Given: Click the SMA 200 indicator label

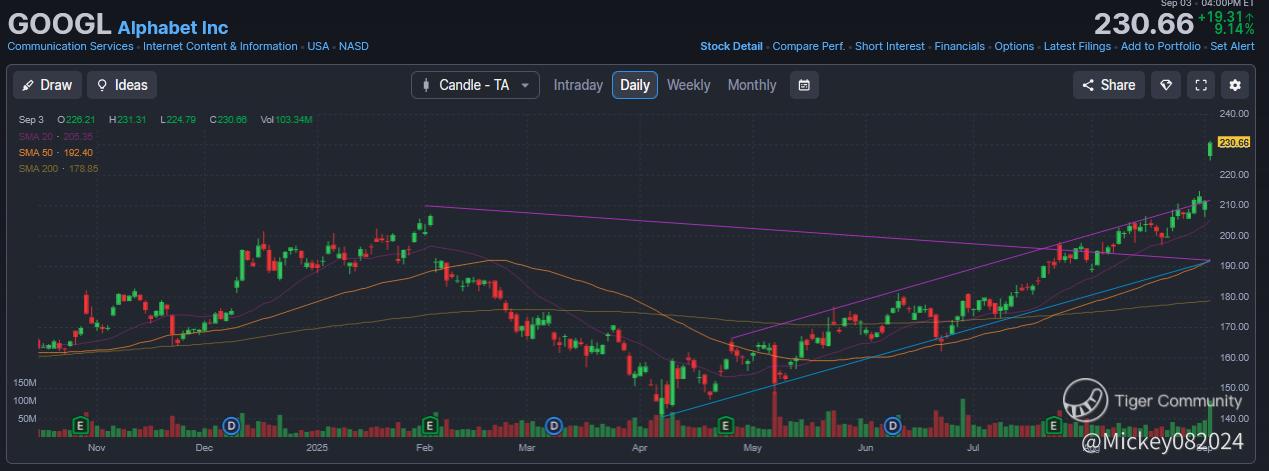Looking at the screenshot, I should (x=58, y=168).
